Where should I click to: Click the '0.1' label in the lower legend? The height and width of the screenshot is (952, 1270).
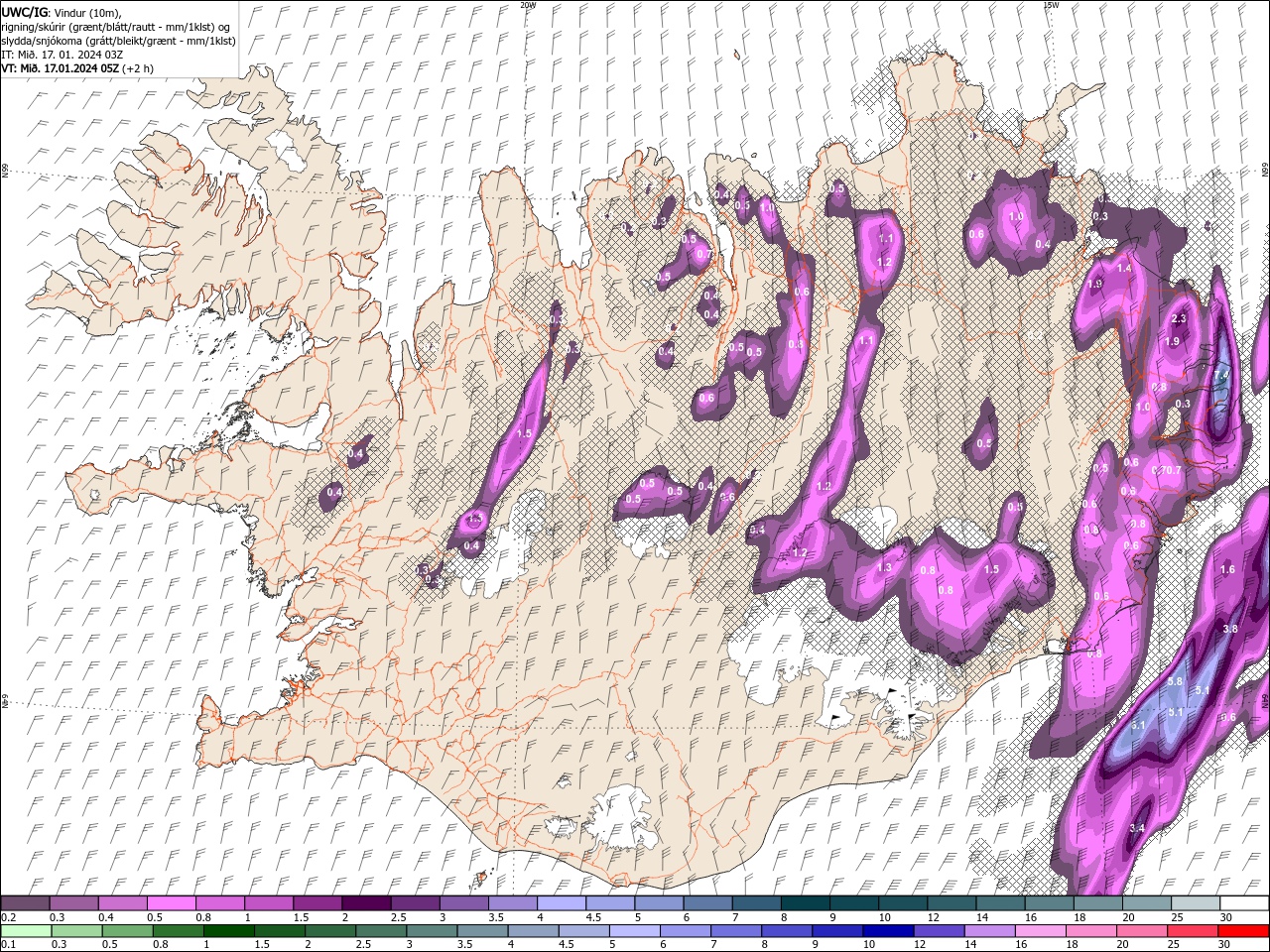9,944
